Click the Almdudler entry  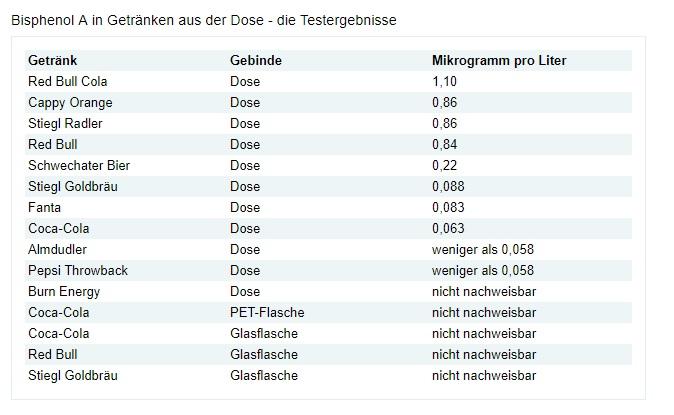tap(57, 250)
